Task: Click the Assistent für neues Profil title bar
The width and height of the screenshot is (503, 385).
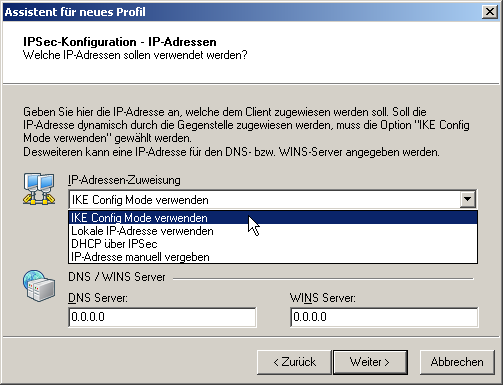Action: tap(242, 12)
